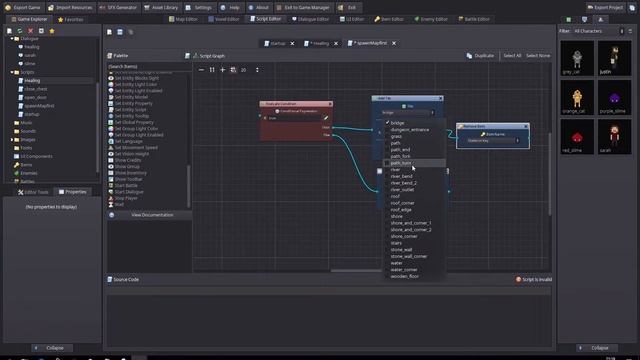
Task: Open the Favorites tab
Action: pos(71,19)
